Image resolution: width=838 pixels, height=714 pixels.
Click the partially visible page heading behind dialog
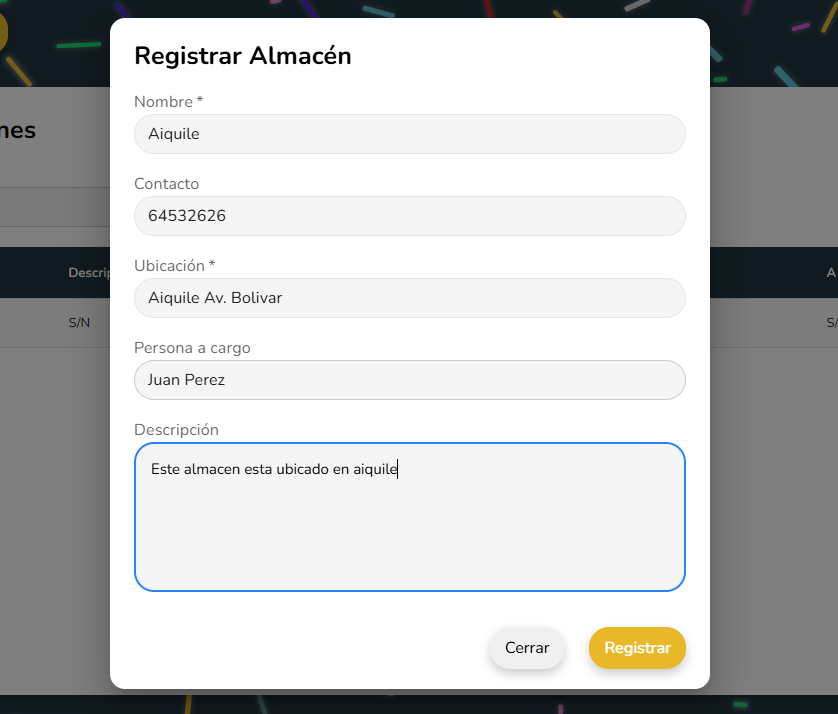tap(18, 130)
